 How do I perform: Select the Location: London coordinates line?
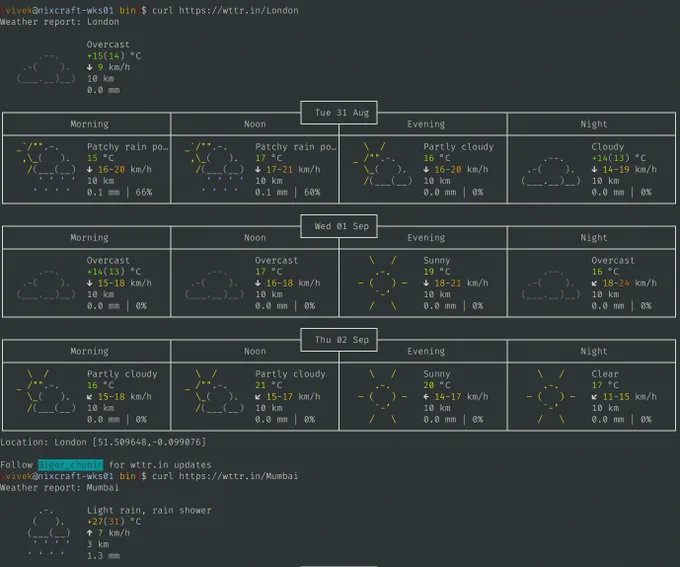coord(103,442)
